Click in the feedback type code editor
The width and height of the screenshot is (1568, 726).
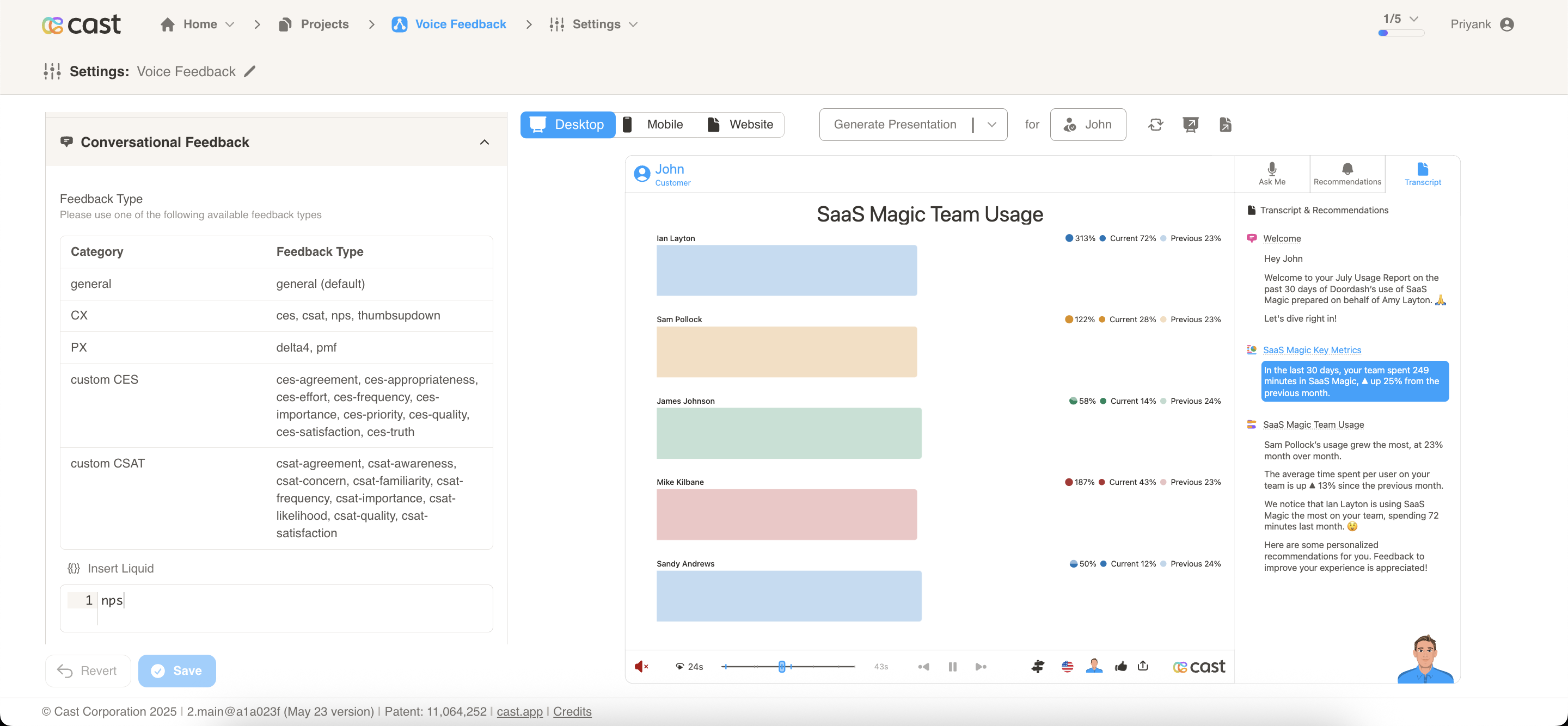277,608
